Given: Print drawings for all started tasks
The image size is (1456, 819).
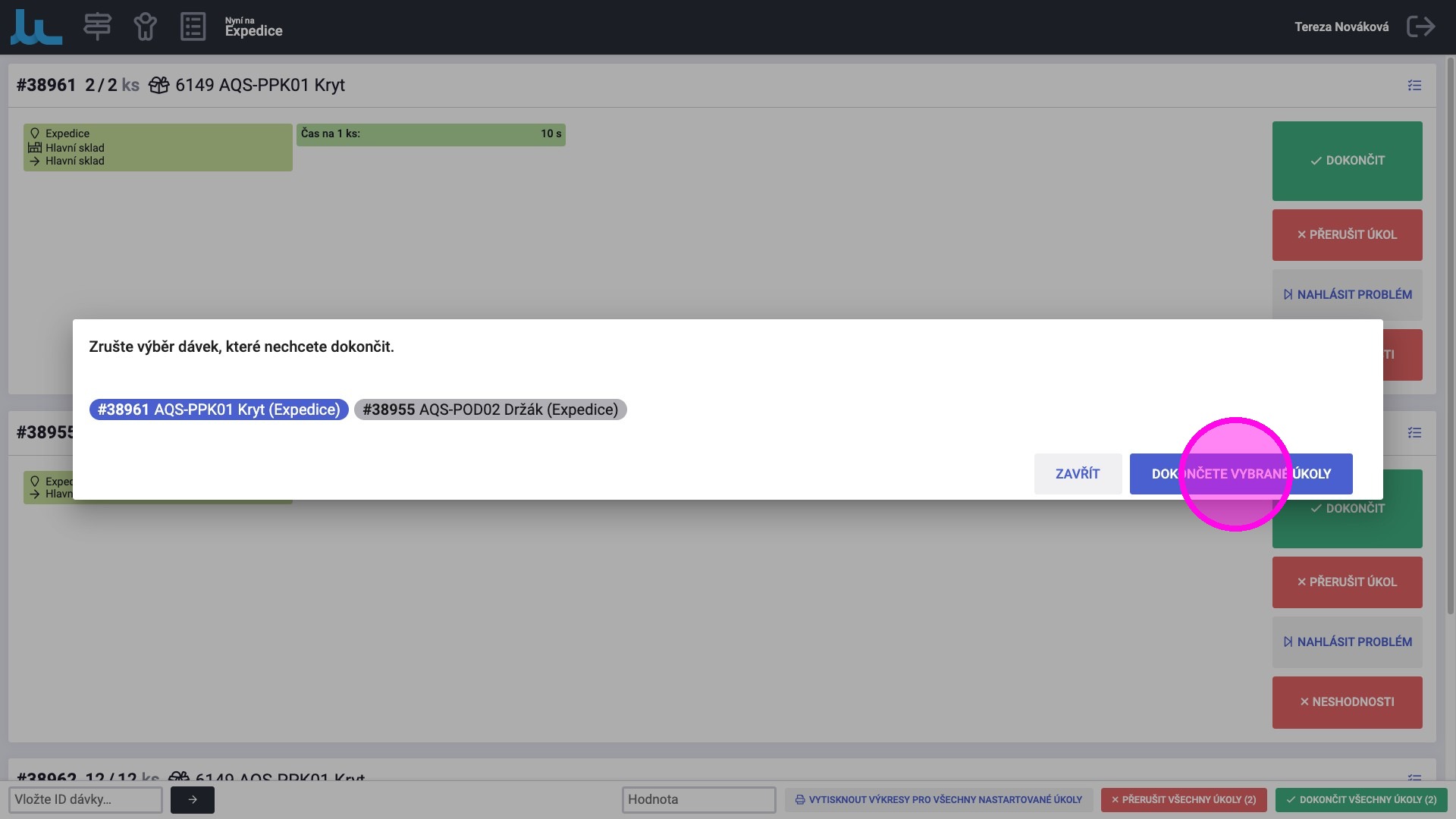Looking at the screenshot, I should click(x=938, y=799).
